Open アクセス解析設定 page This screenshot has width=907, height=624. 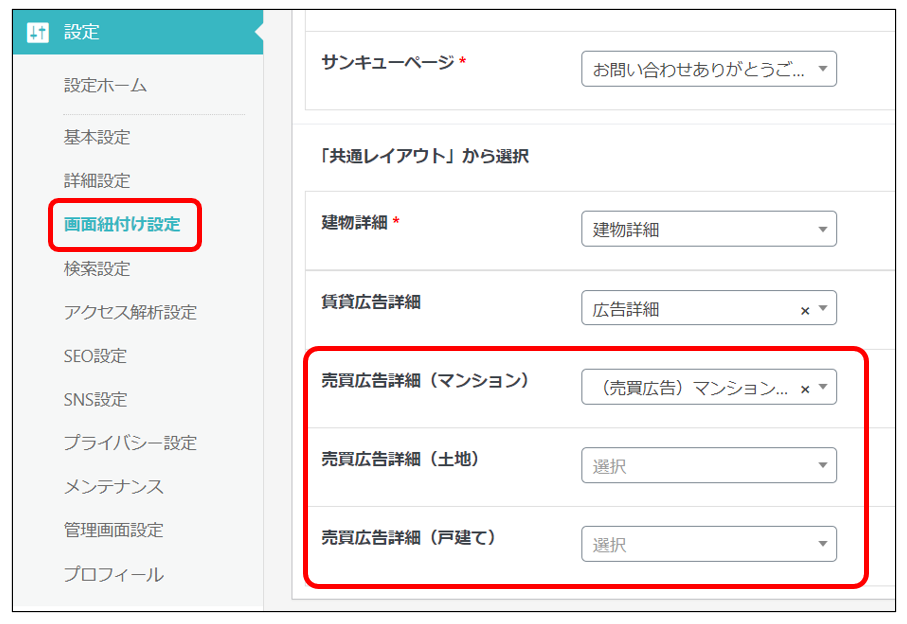(x=130, y=313)
